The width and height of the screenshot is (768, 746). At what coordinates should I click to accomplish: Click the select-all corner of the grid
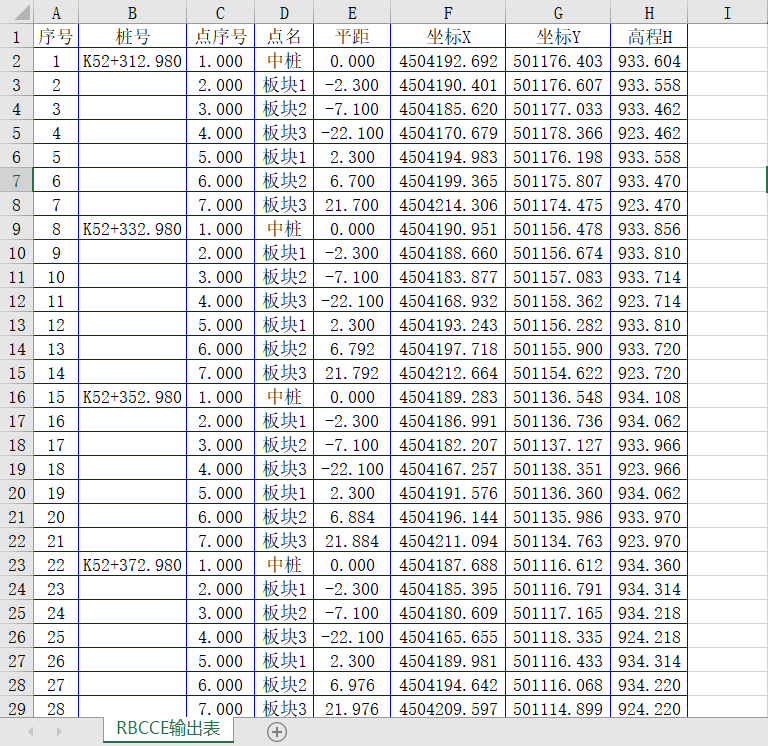[16, 13]
